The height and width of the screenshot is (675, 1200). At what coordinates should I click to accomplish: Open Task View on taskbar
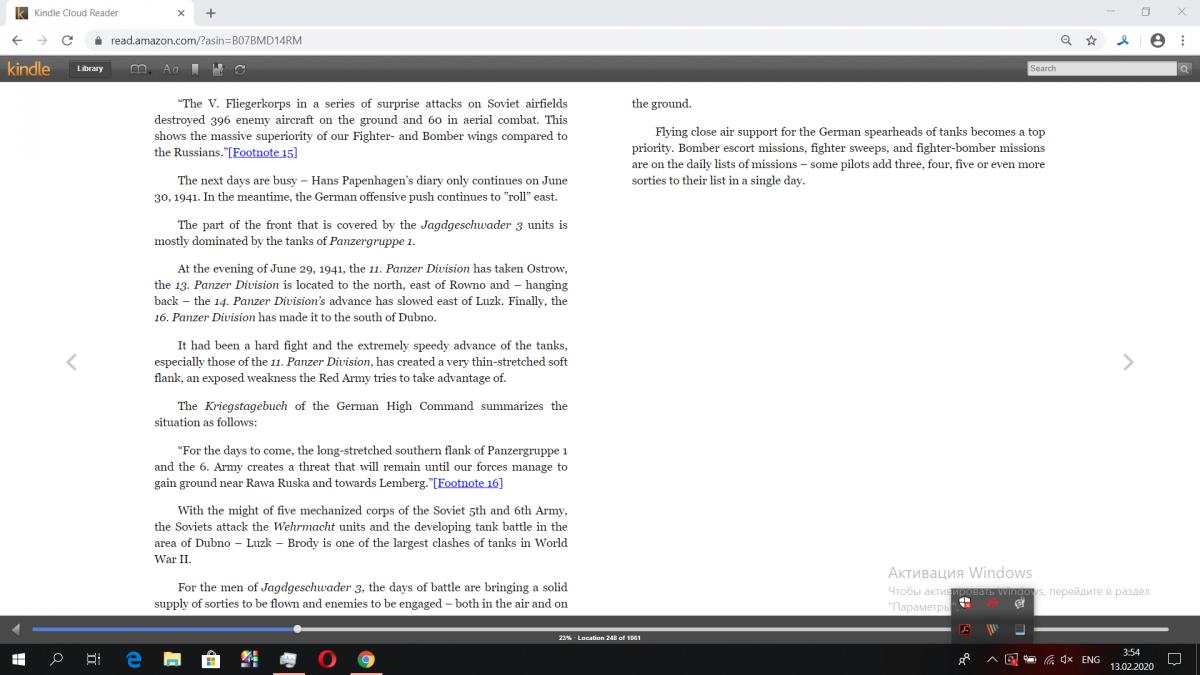(x=93, y=659)
